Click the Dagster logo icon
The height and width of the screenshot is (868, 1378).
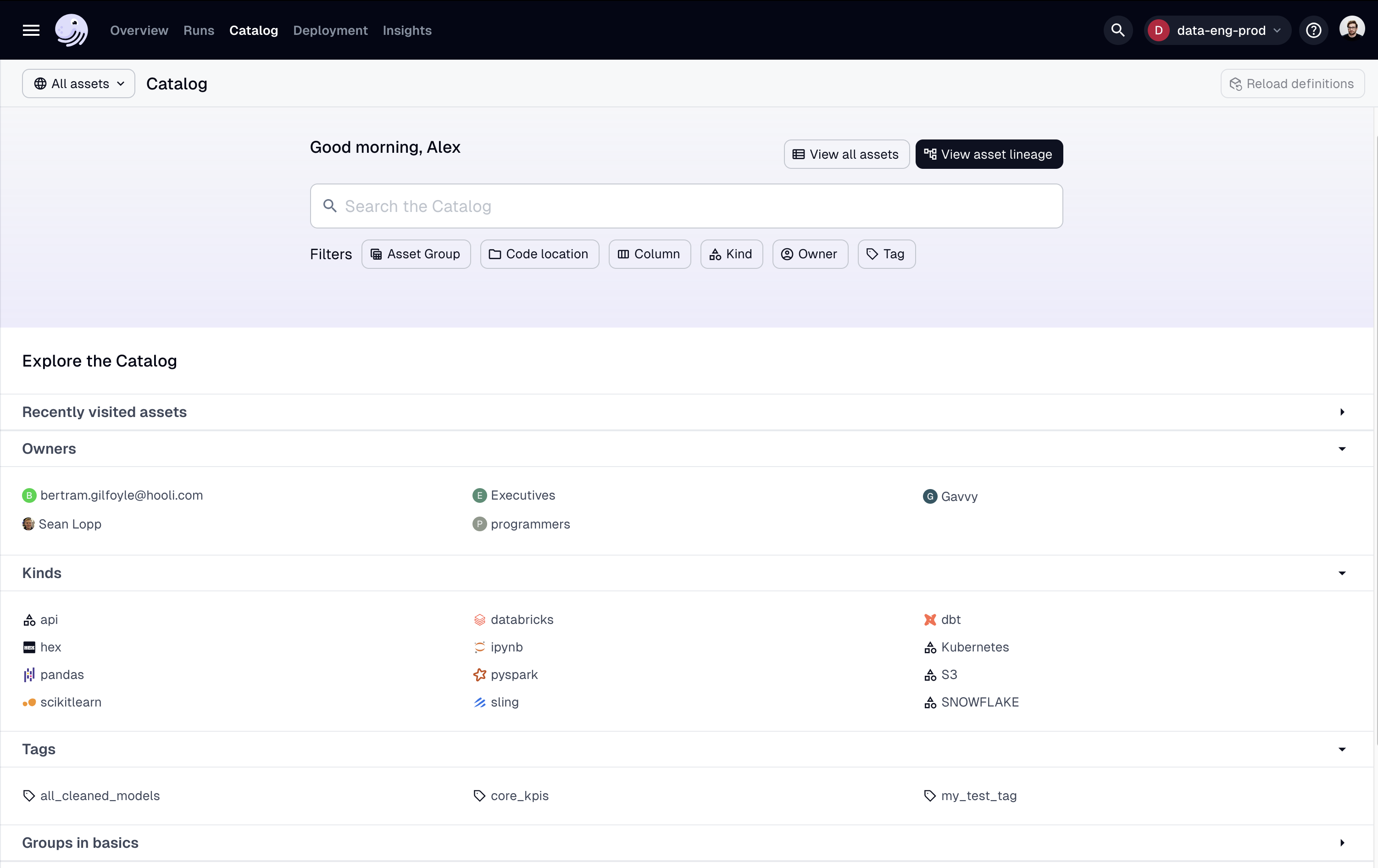click(x=72, y=30)
